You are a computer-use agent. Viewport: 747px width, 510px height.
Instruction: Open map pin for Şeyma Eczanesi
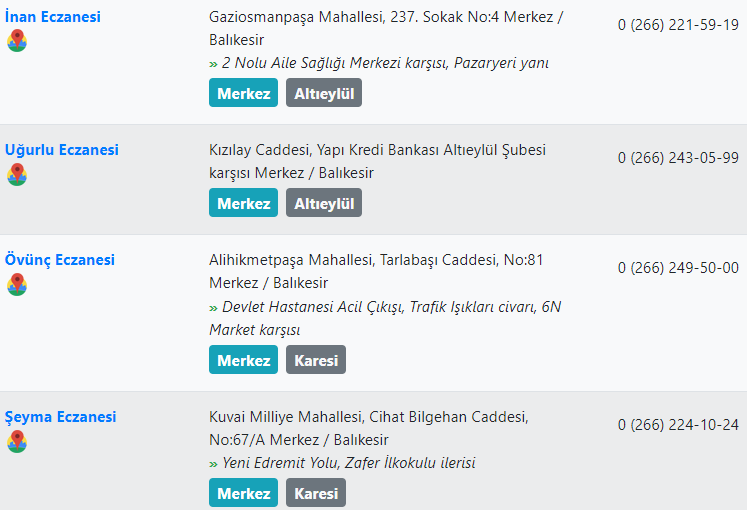pos(17,441)
